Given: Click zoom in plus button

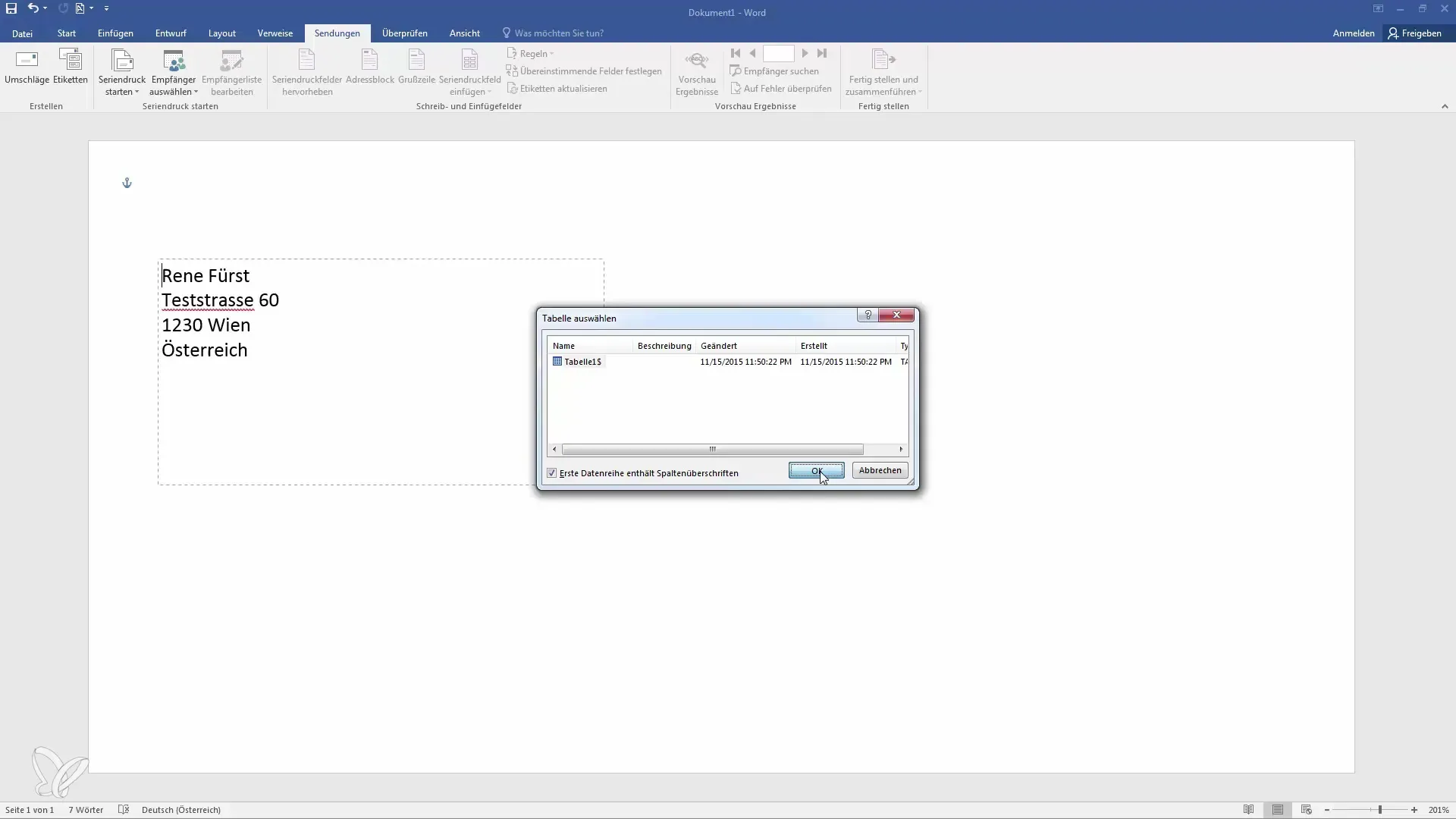Looking at the screenshot, I should tap(1414, 810).
